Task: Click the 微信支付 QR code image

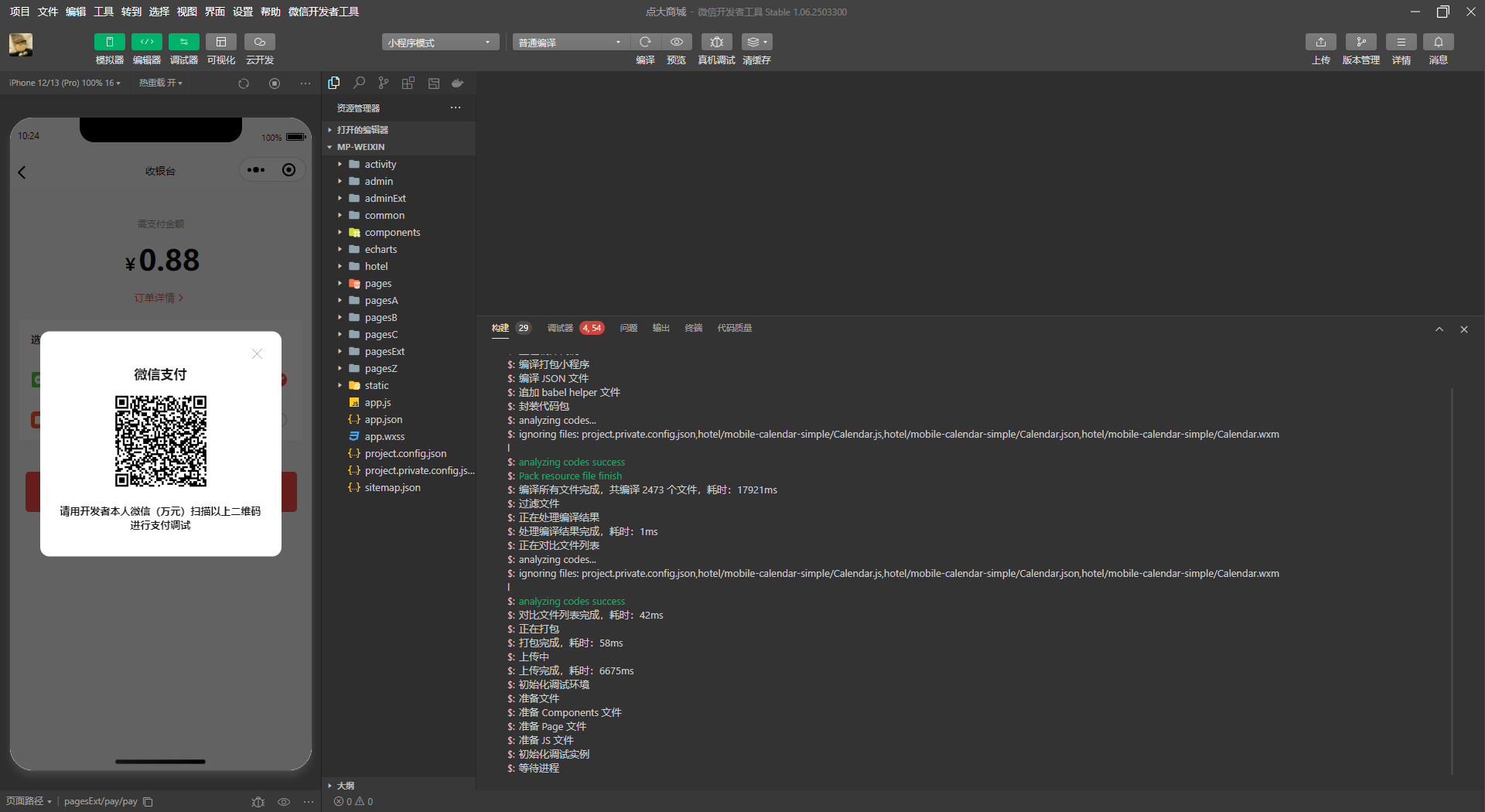Action: pyautogui.click(x=161, y=441)
